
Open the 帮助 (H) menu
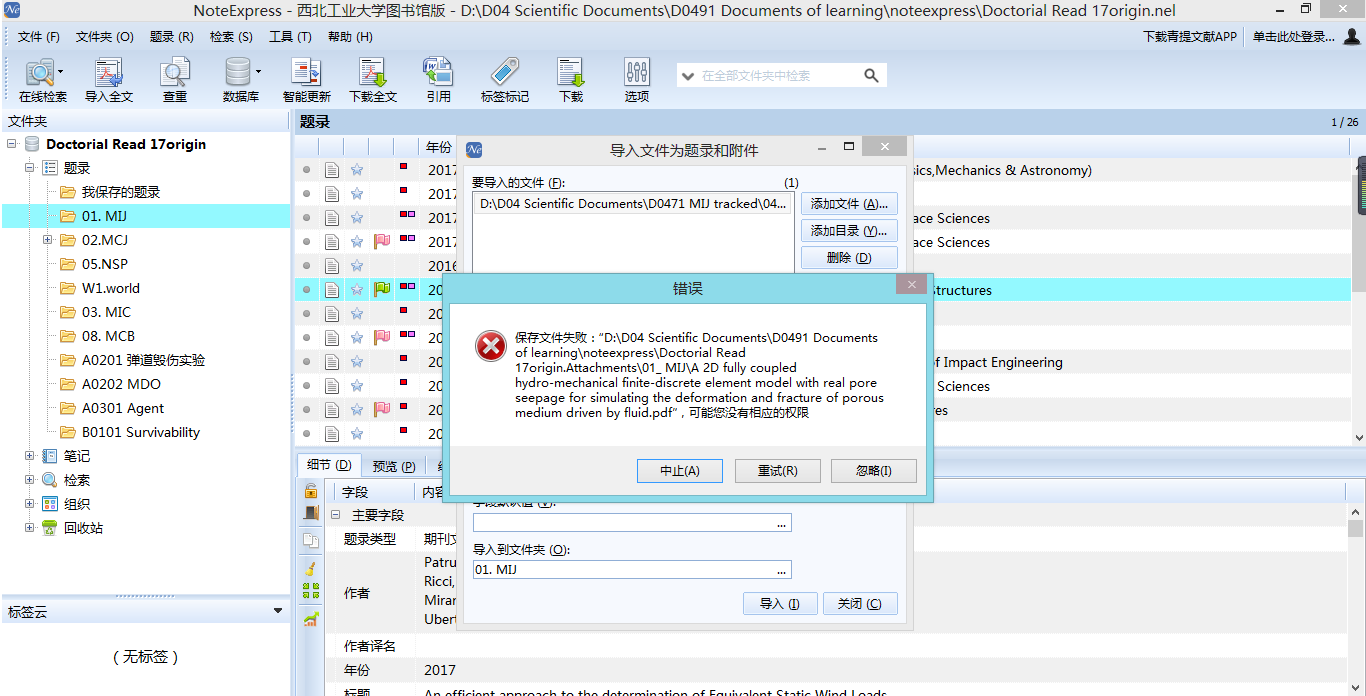(350, 37)
